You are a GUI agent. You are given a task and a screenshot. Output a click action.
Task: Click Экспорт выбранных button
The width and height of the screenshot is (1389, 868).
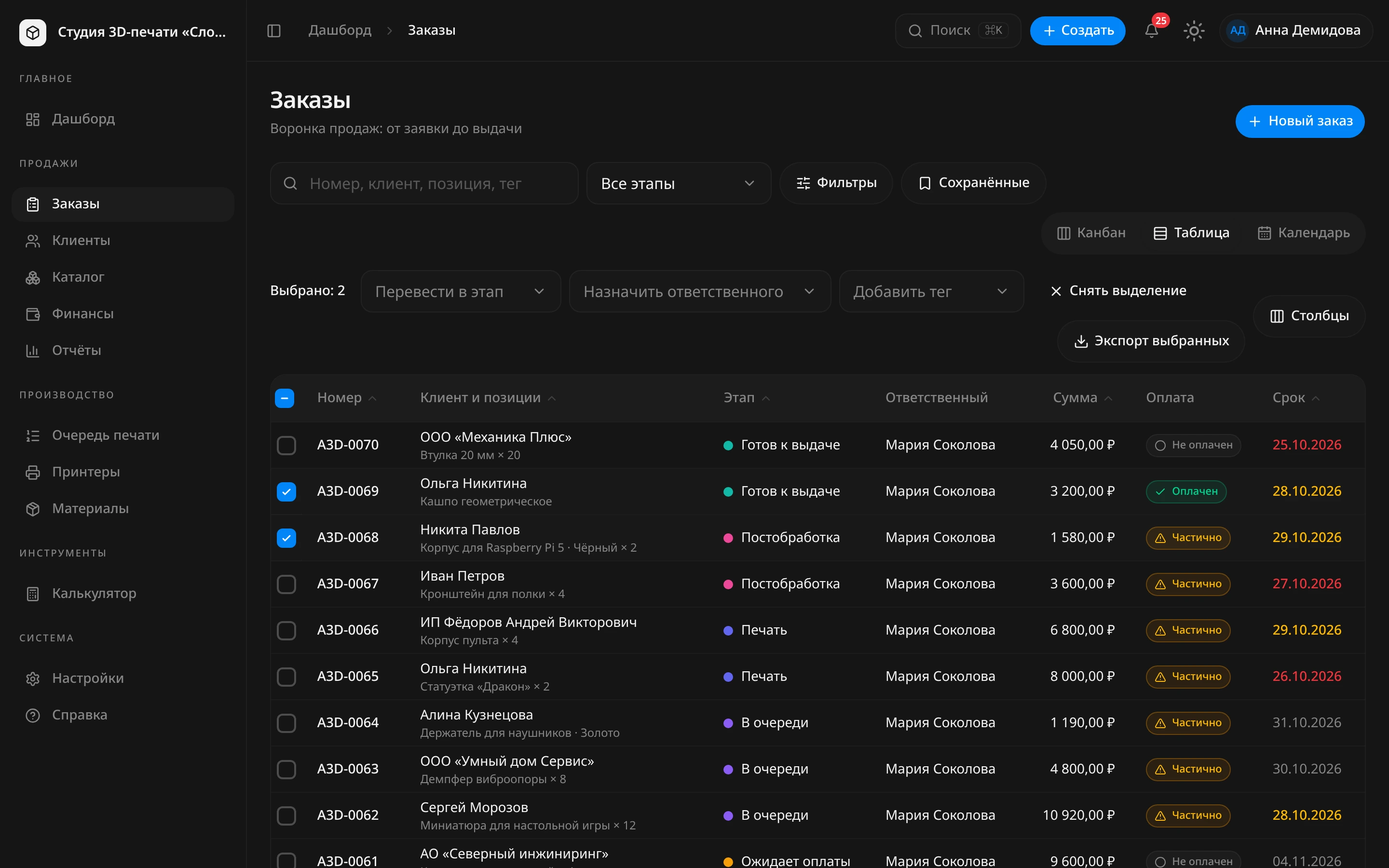(1151, 341)
